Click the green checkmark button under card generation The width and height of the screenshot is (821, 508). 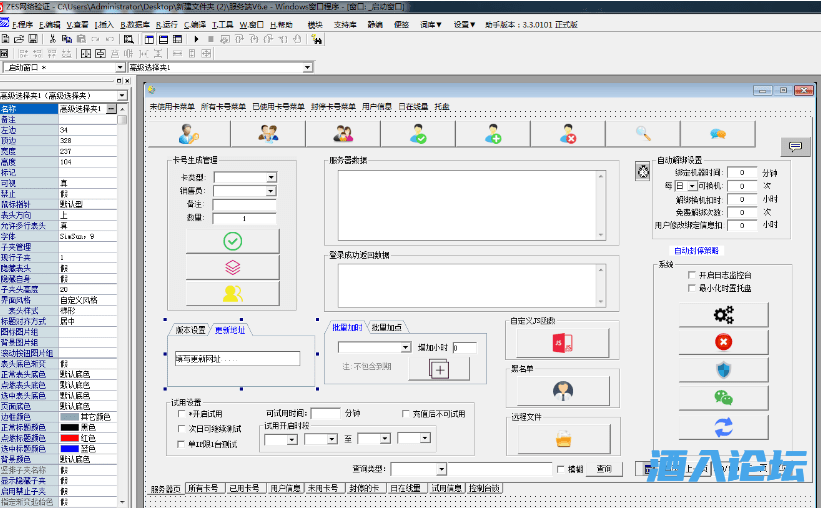tap(232, 241)
